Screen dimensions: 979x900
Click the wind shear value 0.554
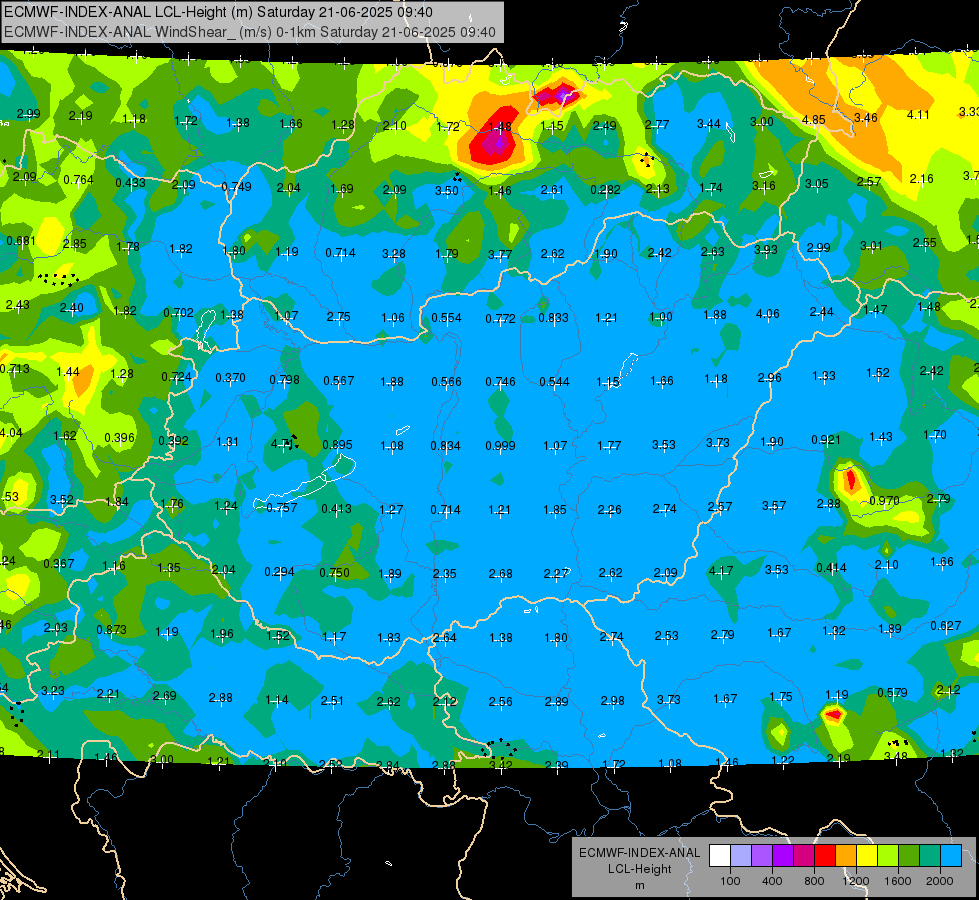pos(446,318)
